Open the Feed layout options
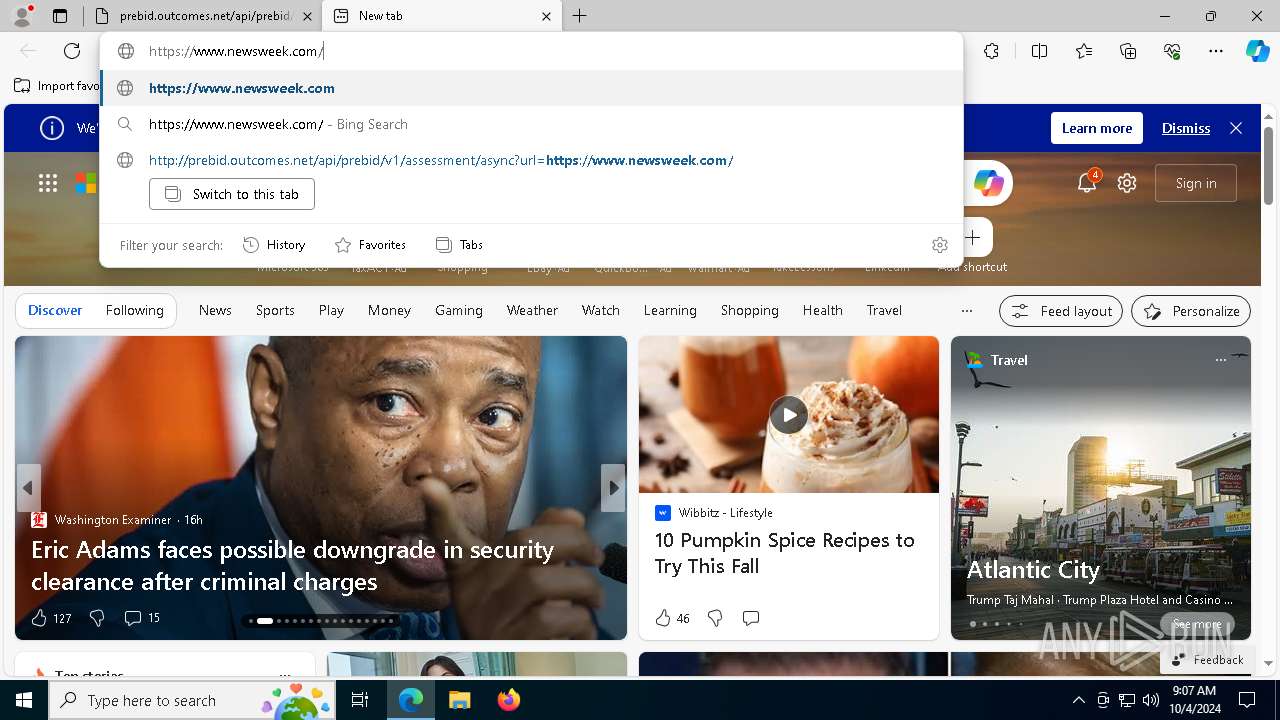This screenshot has height=720, width=1280. click(x=1061, y=311)
